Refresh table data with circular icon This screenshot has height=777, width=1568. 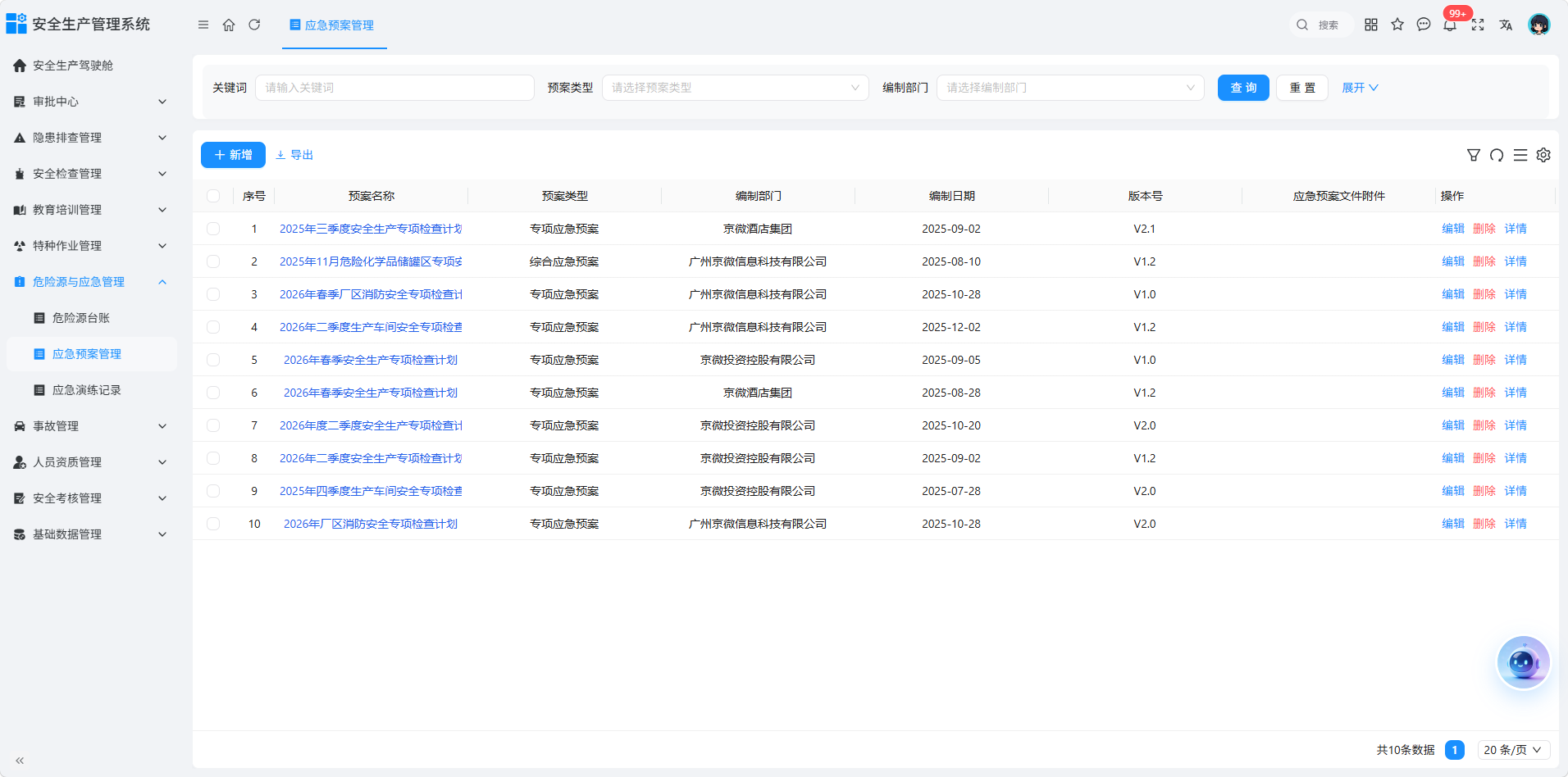1497,155
